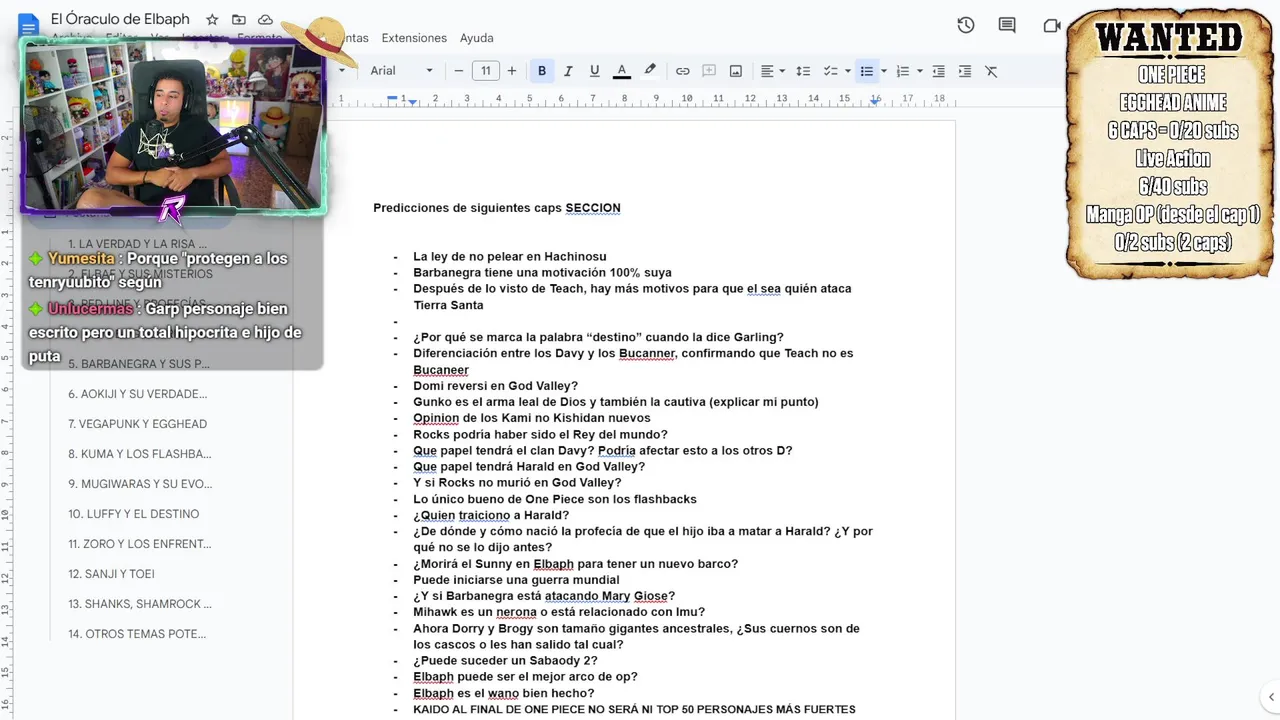Increase indent

[x=965, y=71]
